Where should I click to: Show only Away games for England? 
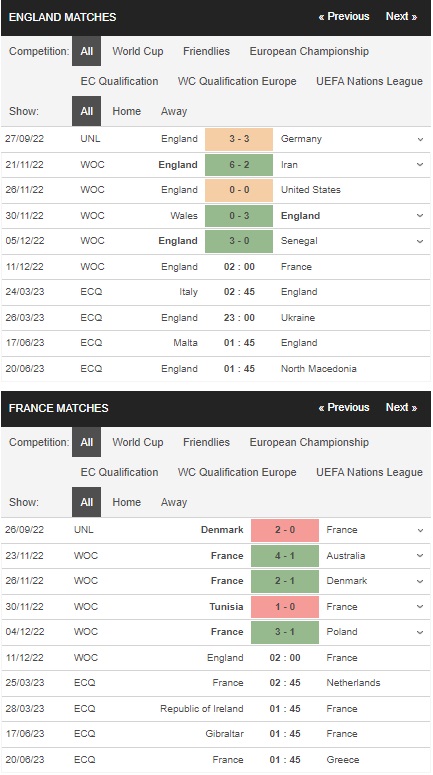coord(173,111)
